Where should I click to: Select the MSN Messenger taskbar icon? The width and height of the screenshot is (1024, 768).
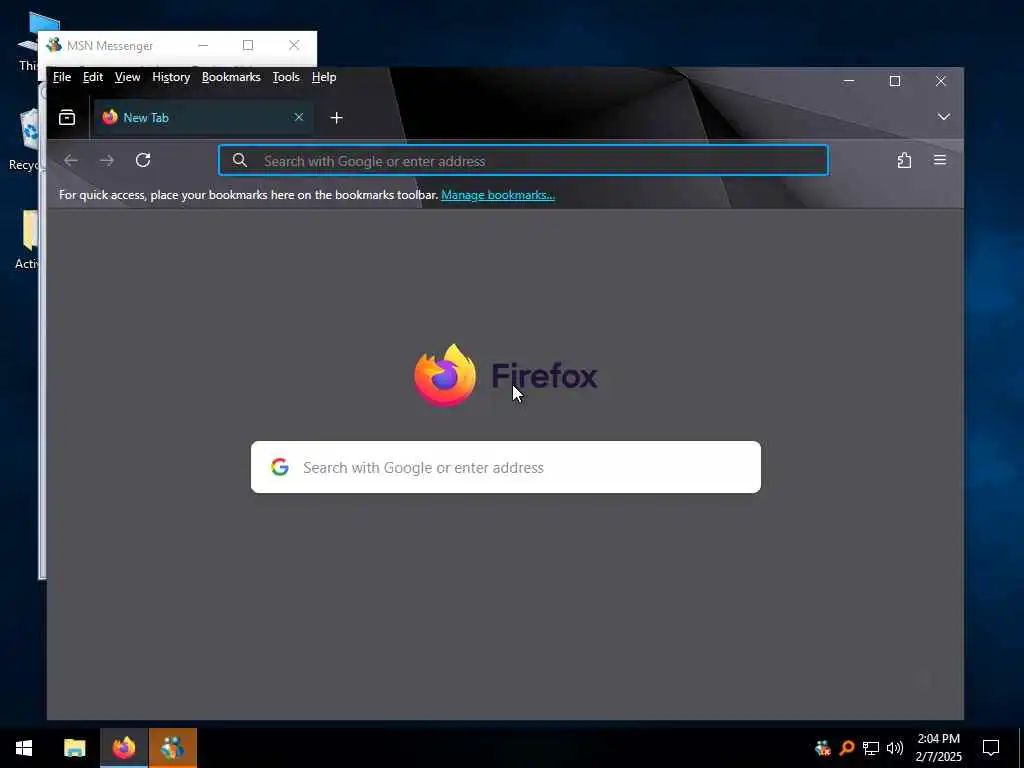173,748
